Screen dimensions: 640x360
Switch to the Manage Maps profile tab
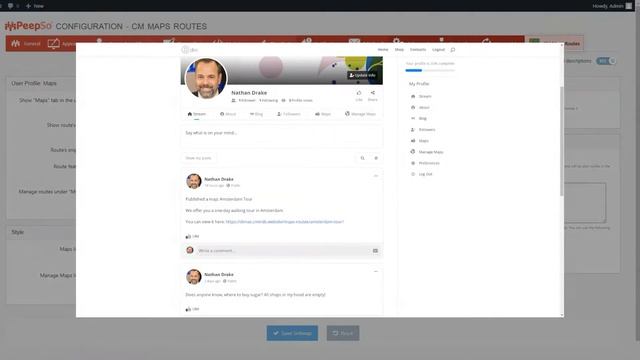(x=360, y=114)
